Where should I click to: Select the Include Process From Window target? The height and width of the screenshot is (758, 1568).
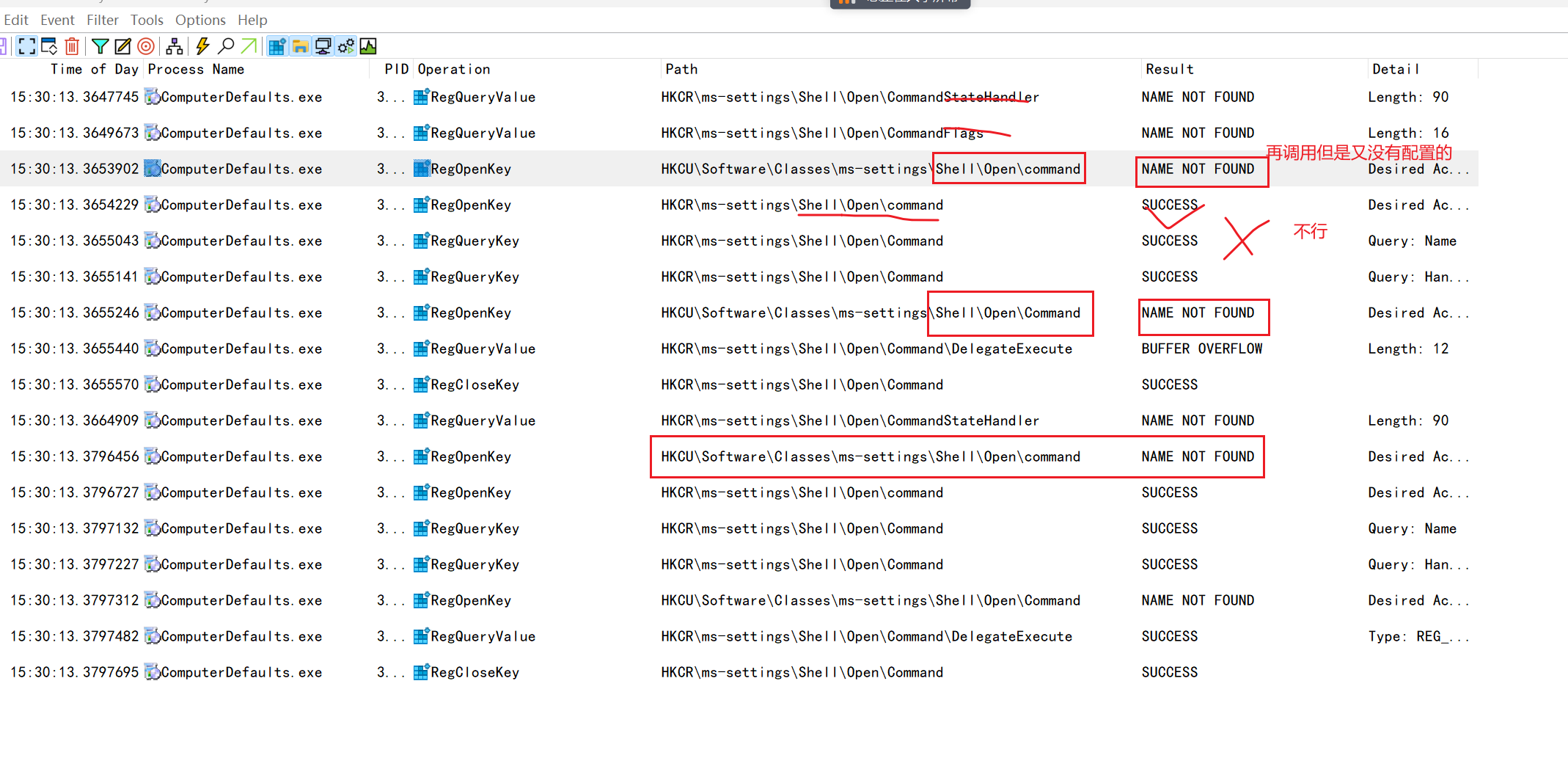click(x=147, y=46)
